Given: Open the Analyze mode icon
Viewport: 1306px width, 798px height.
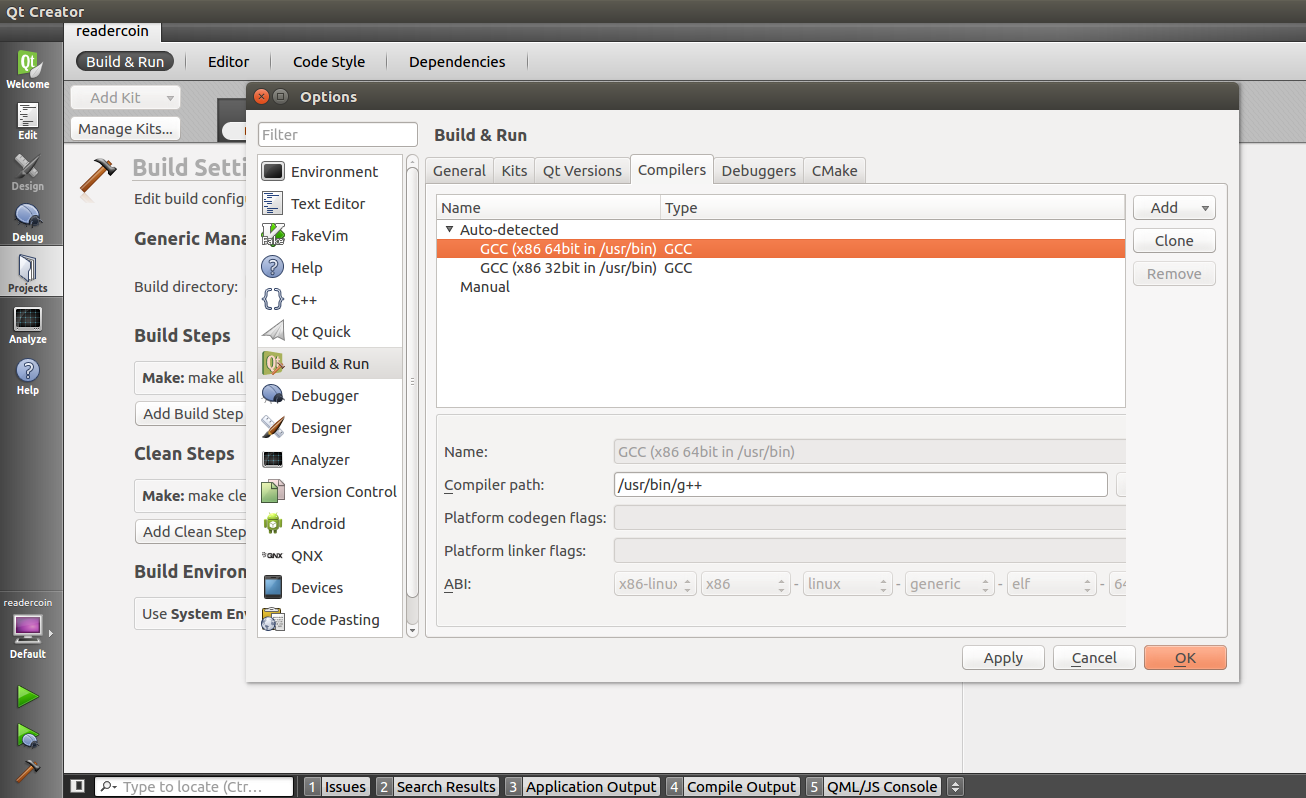Looking at the screenshot, I should tap(28, 325).
